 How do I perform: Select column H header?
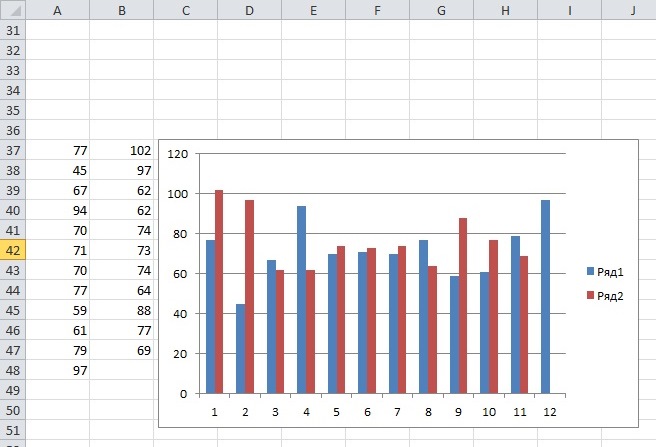tap(506, 10)
